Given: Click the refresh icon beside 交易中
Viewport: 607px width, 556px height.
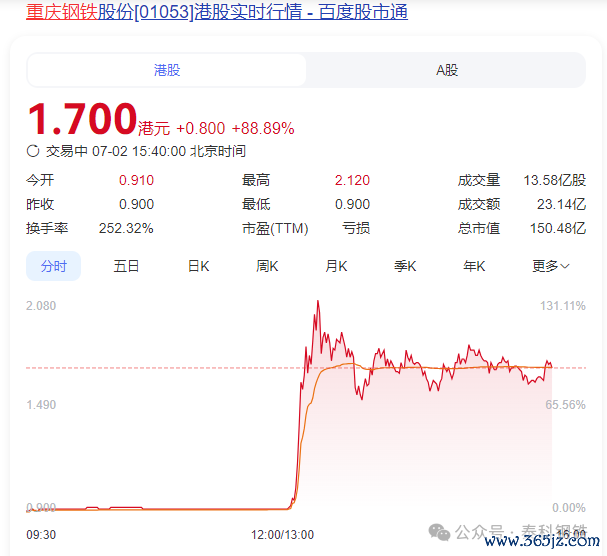Looking at the screenshot, I should click(x=33, y=151).
